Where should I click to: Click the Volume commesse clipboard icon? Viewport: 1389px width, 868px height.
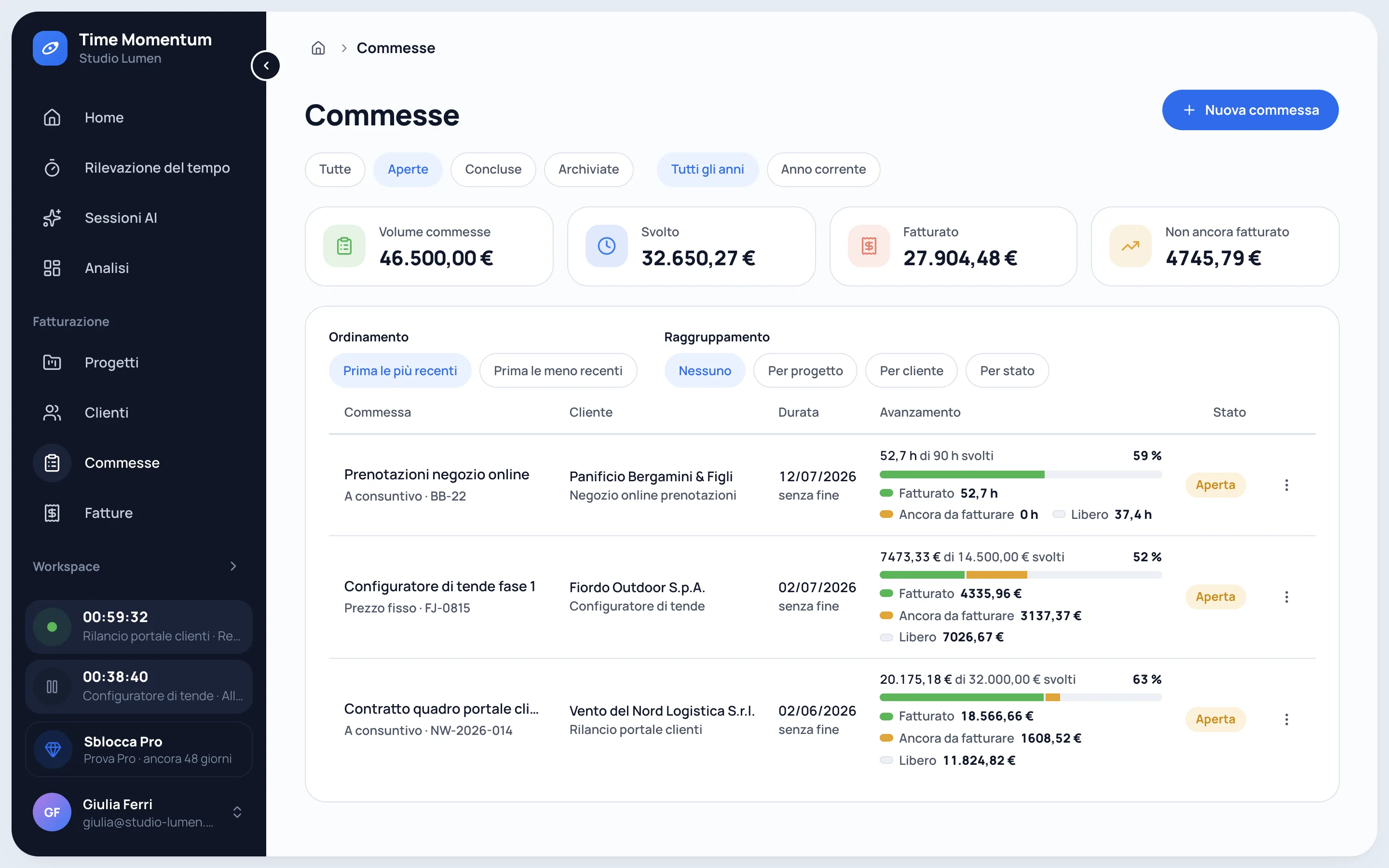click(x=344, y=246)
